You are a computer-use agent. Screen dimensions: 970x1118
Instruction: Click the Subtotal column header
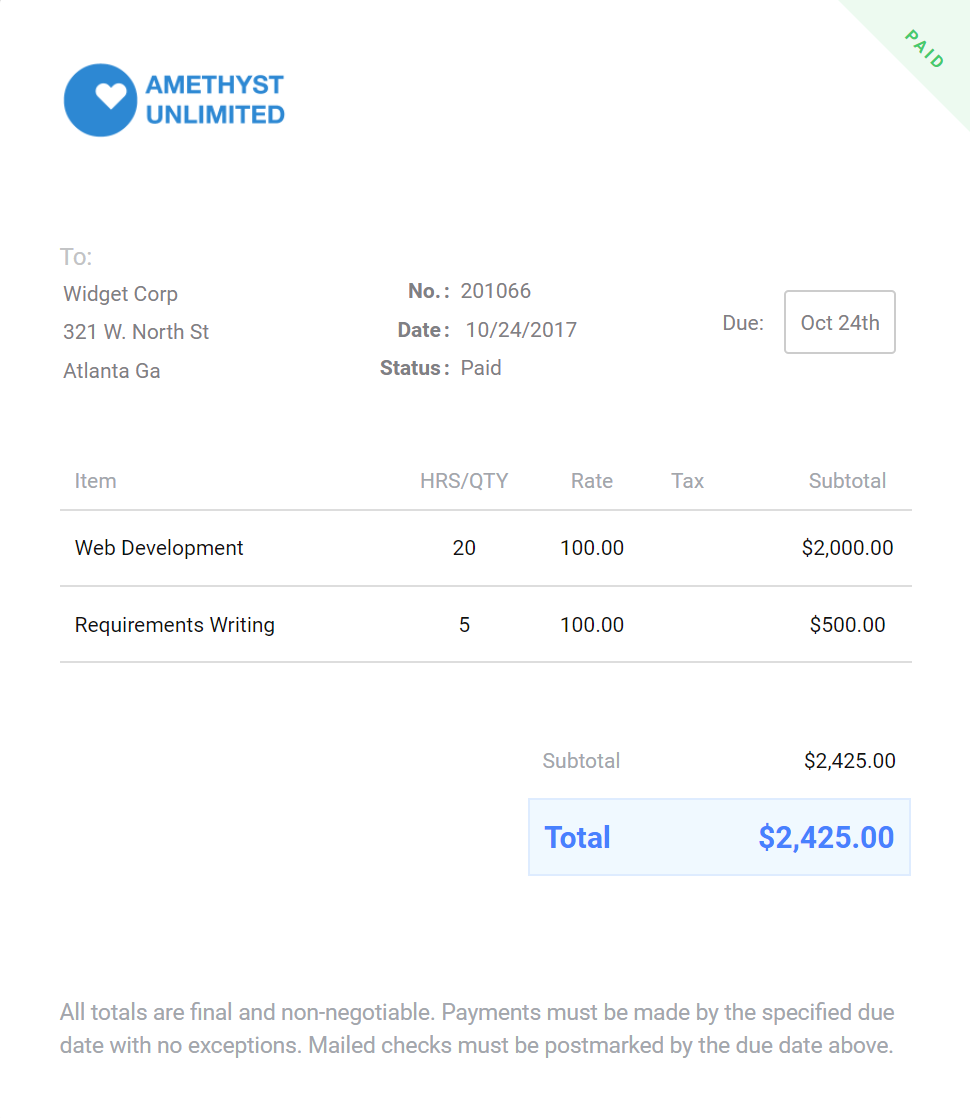click(x=847, y=481)
